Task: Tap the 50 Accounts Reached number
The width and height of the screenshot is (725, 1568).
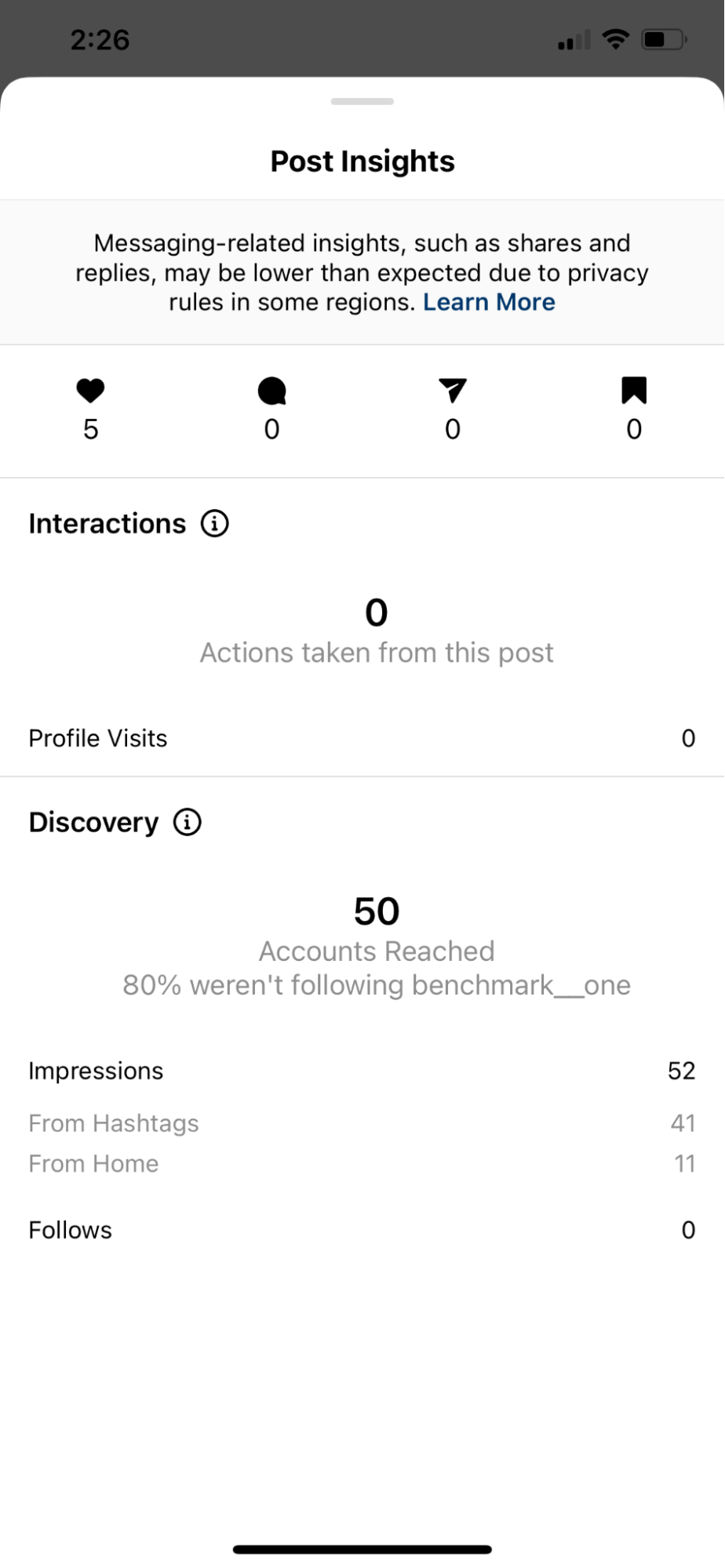Action: 377,911
